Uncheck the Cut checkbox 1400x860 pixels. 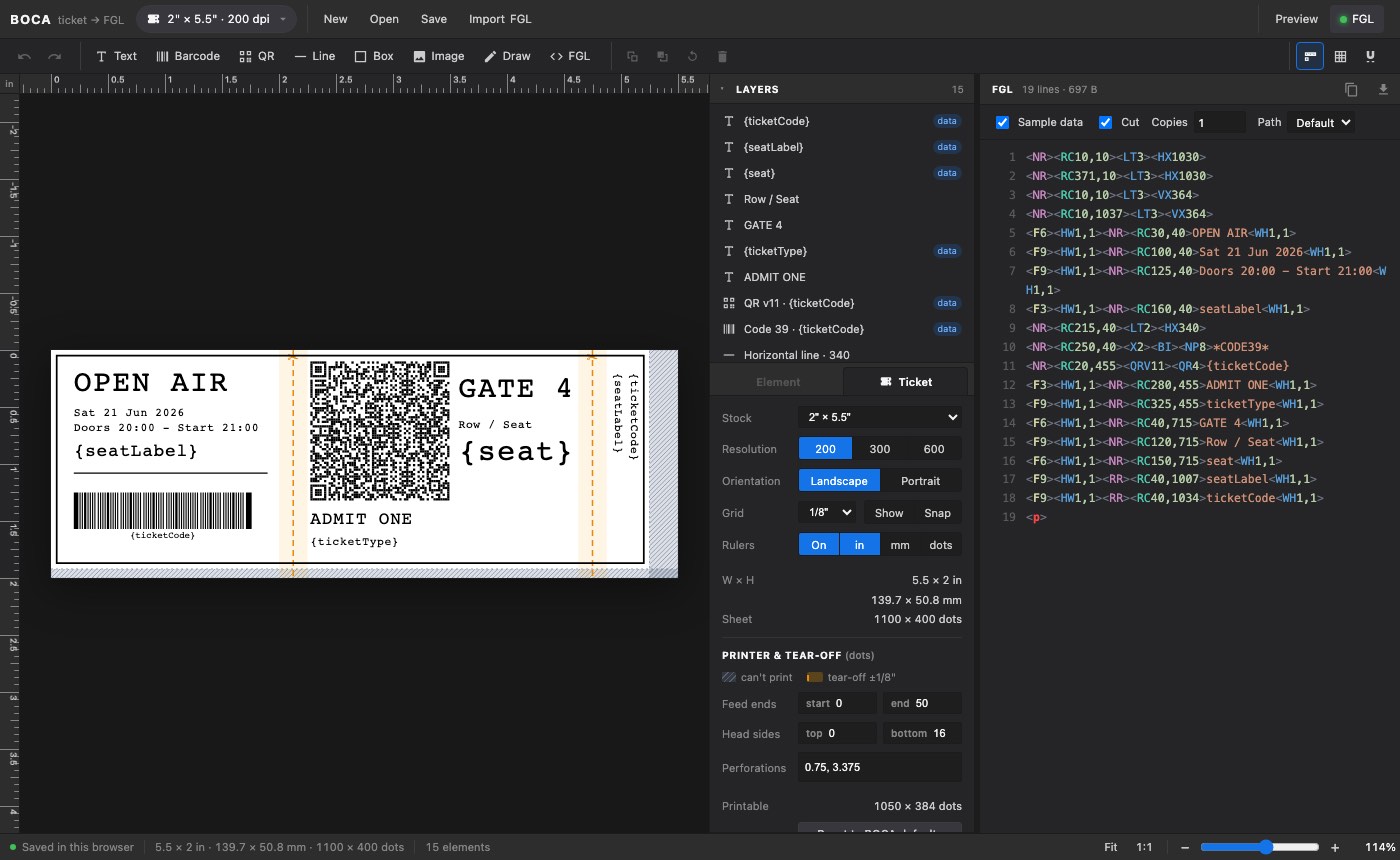pos(1106,122)
